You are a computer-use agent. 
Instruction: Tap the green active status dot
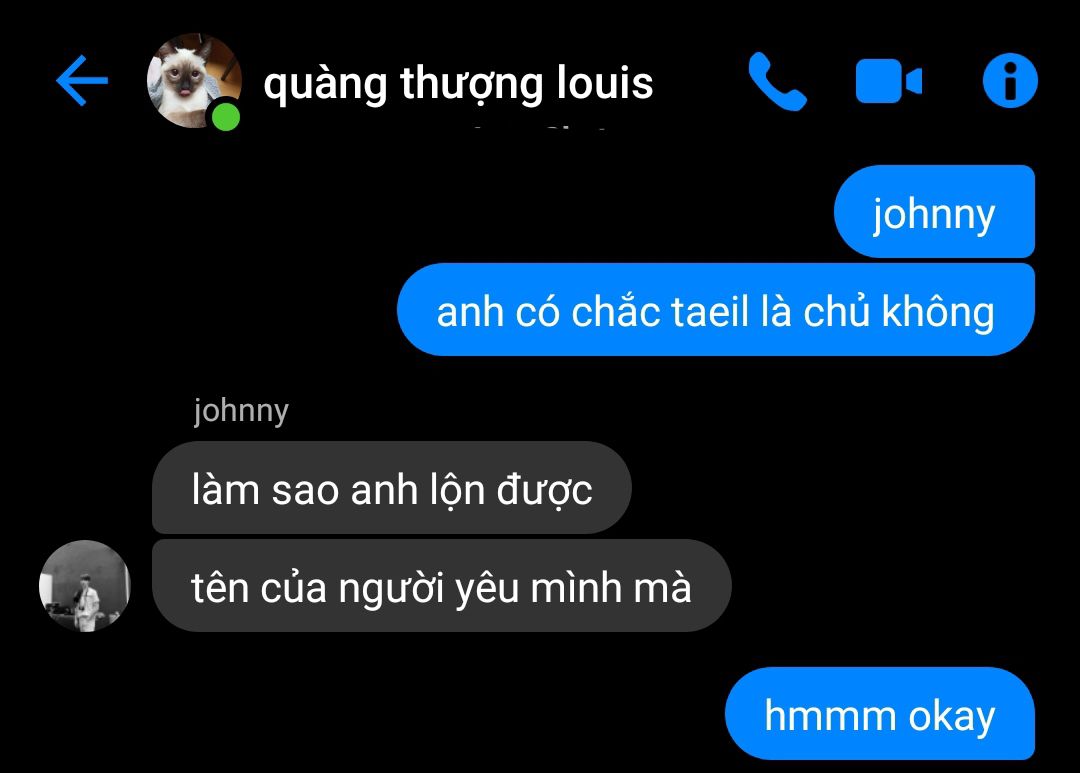click(x=225, y=116)
